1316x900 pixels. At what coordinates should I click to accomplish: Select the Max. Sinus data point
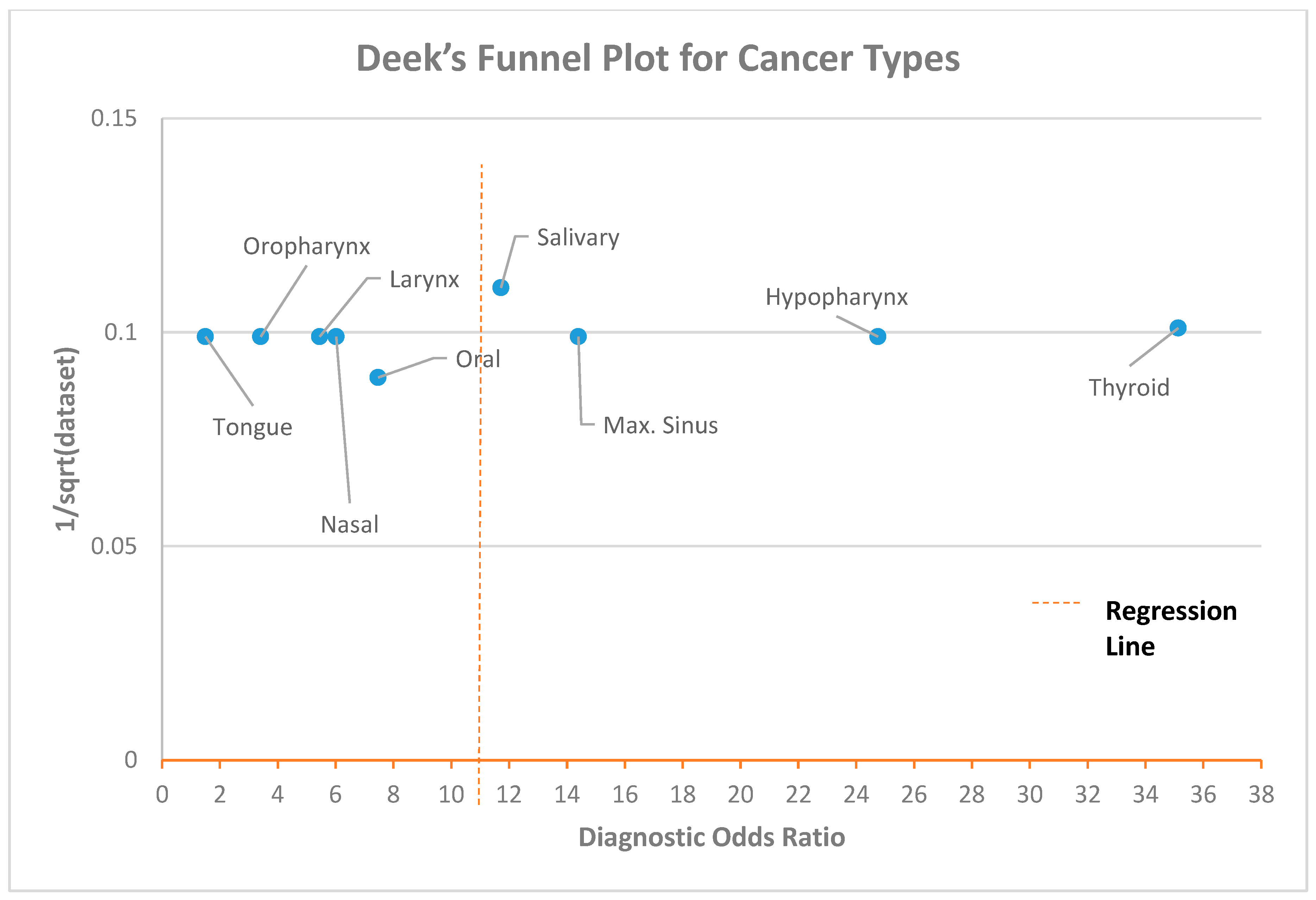(578, 336)
